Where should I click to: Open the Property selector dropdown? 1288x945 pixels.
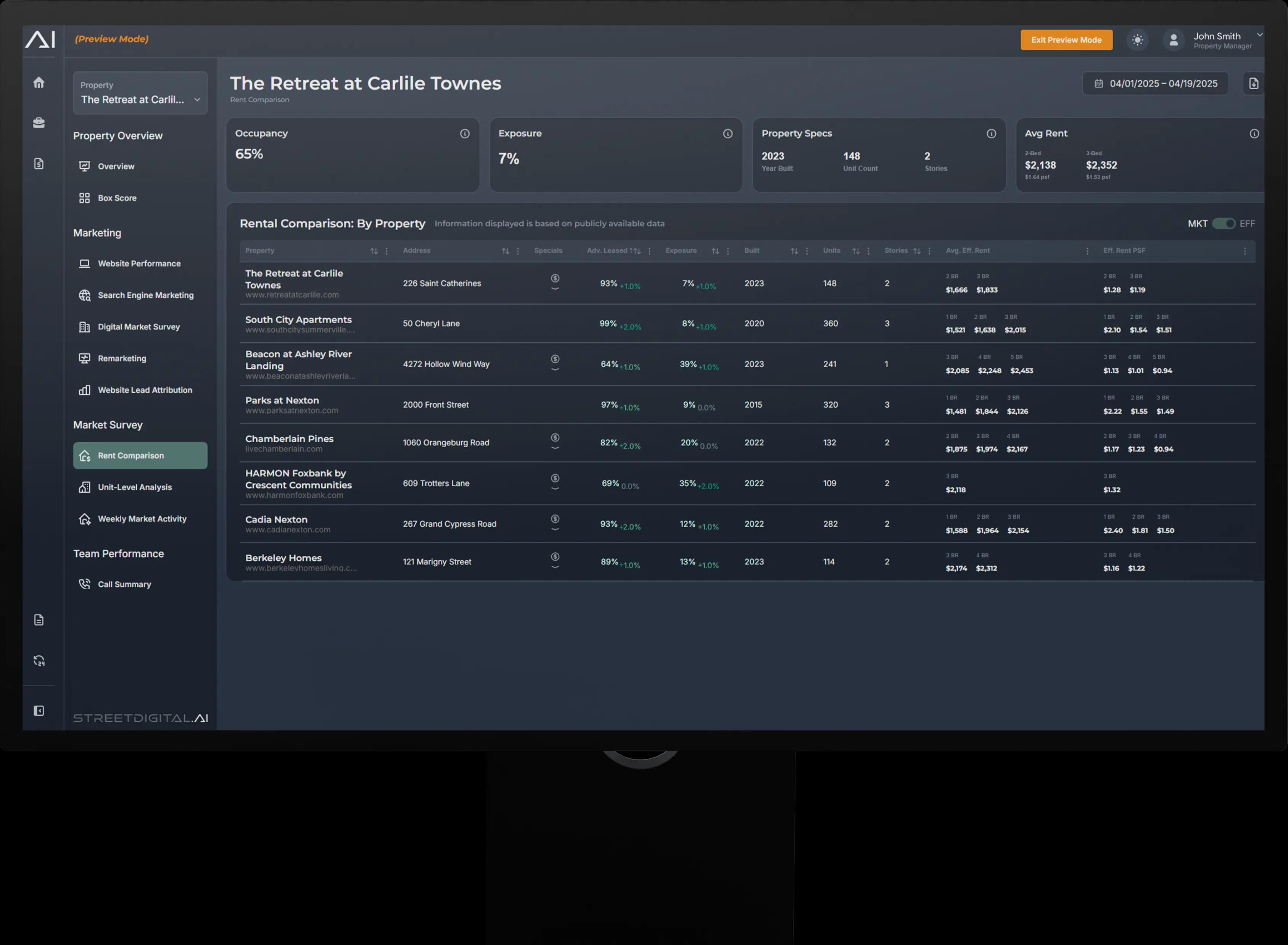[140, 93]
